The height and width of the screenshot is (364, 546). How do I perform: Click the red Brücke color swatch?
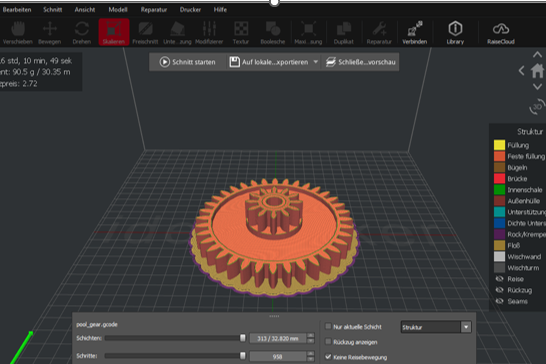(499, 178)
